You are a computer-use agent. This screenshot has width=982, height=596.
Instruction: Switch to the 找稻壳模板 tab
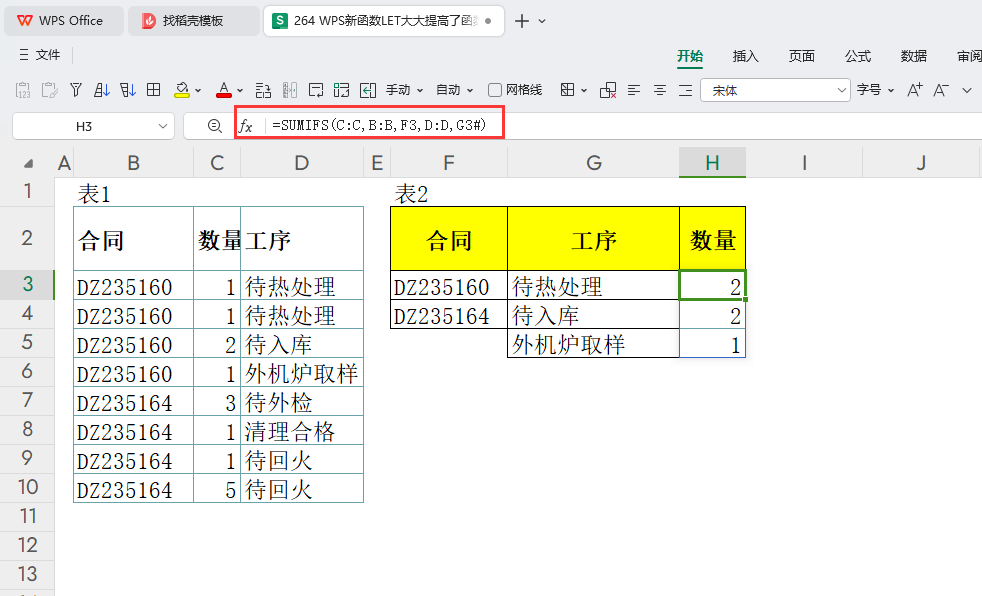[x=194, y=21]
